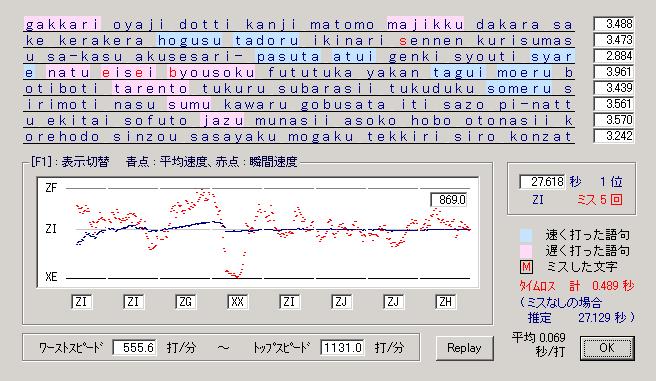Click the Replay button
Viewport: 656px width, 381px height.
[x=464, y=348]
